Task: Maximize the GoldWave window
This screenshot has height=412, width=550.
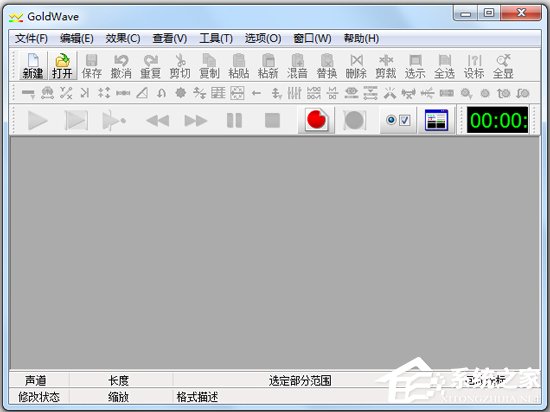Action: (x=489, y=13)
